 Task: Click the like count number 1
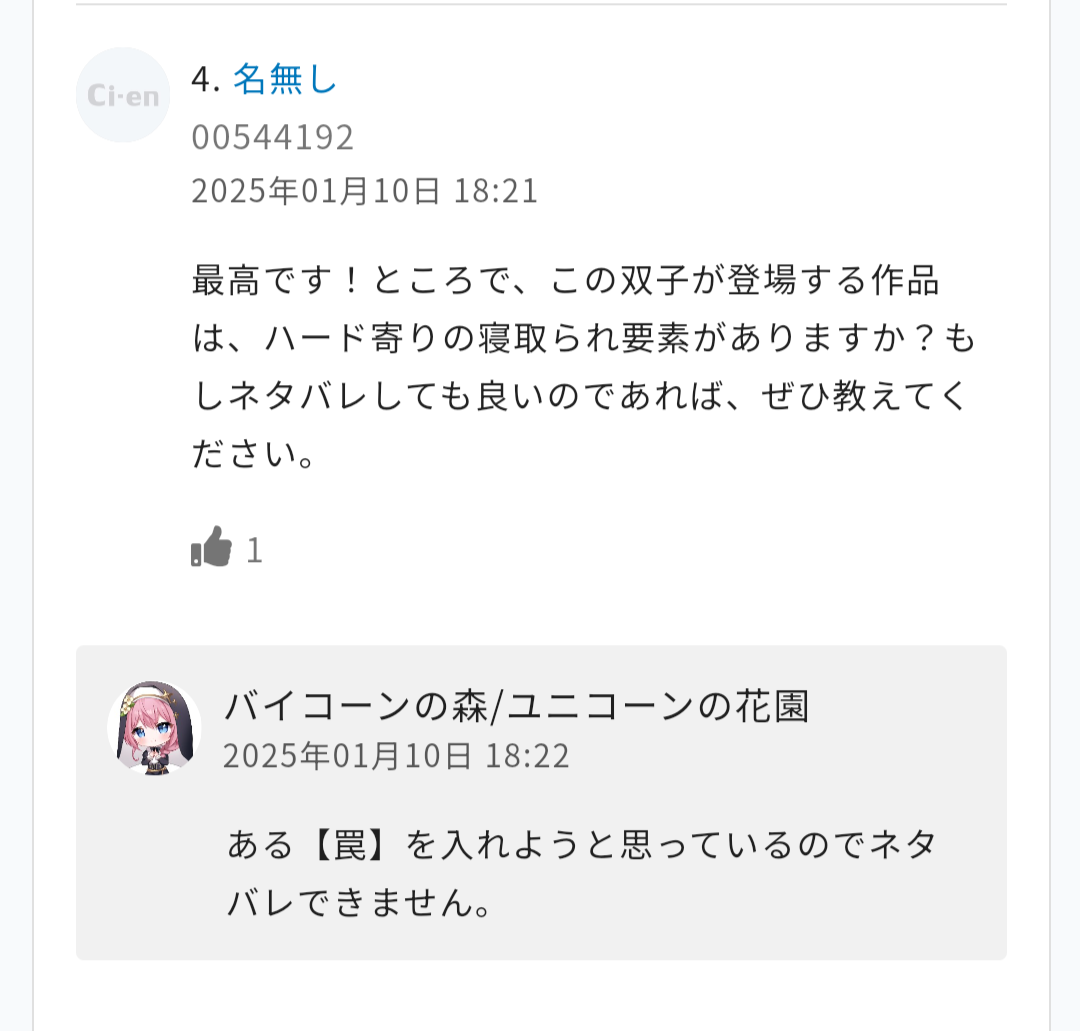(x=255, y=550)
